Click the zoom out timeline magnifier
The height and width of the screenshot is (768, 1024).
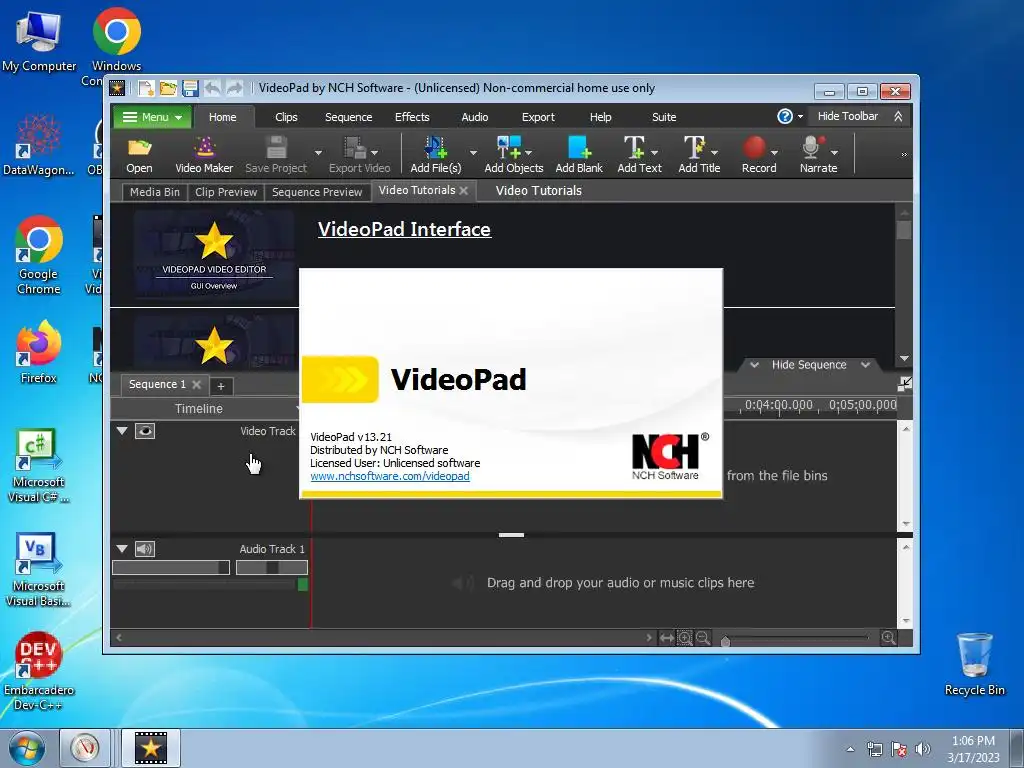[x=703, y=637]
